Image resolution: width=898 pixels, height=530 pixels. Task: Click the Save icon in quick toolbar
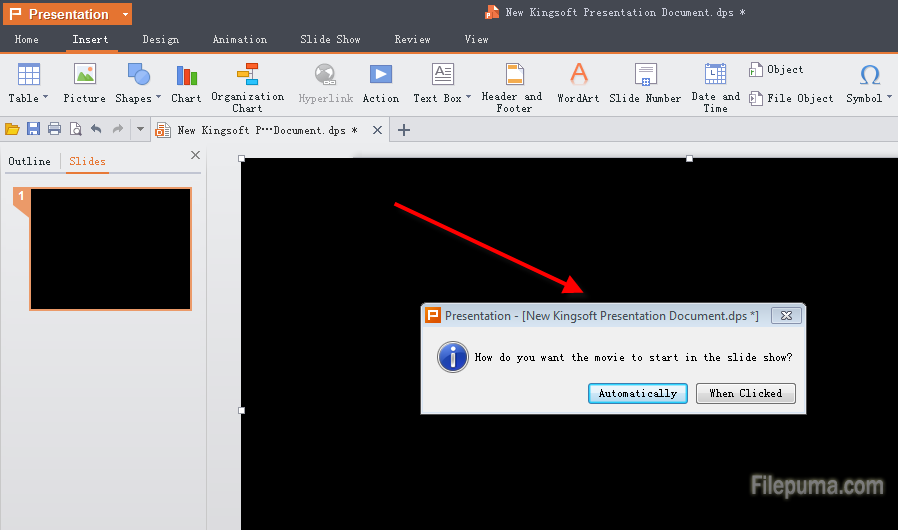pyautogui.click(x=33, y=129)
